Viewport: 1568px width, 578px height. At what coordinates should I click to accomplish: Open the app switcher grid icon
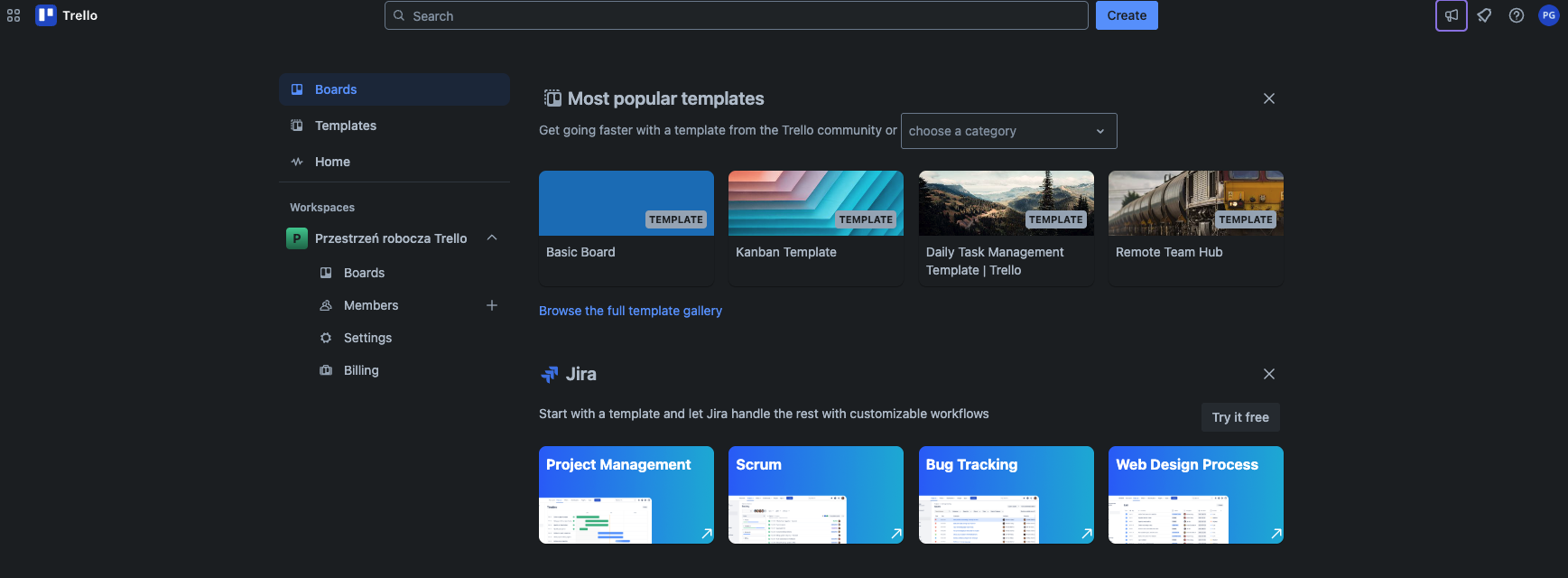tap(14, 15)
